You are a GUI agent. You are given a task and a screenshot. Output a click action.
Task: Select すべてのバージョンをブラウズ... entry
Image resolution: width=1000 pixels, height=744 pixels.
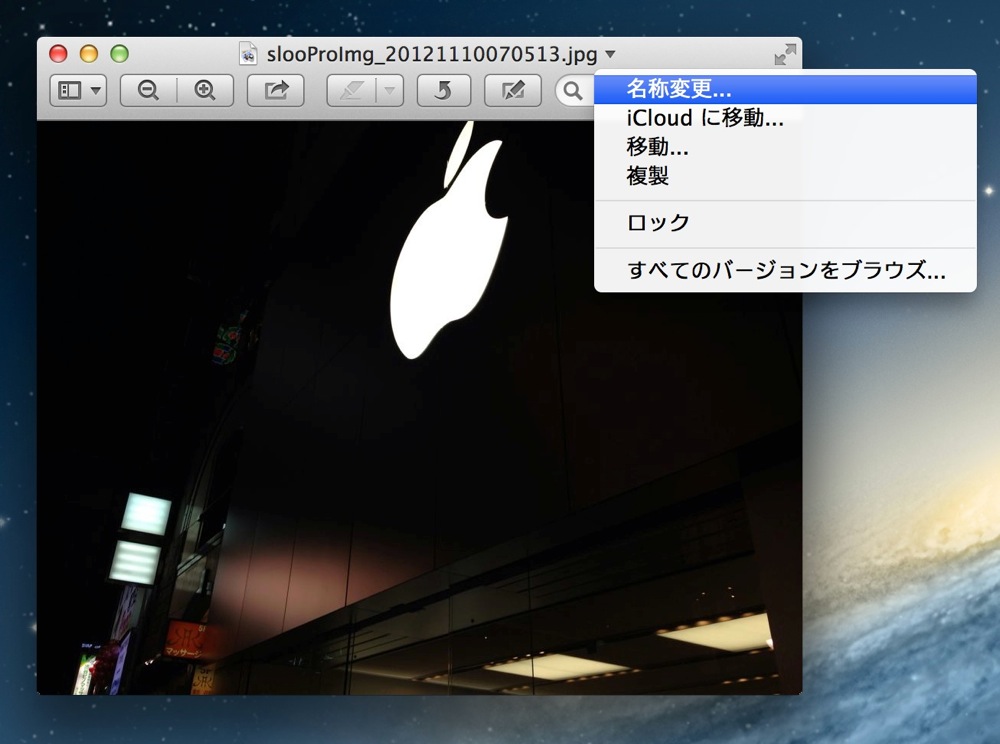pyautogui.click(x=785, y=270)
